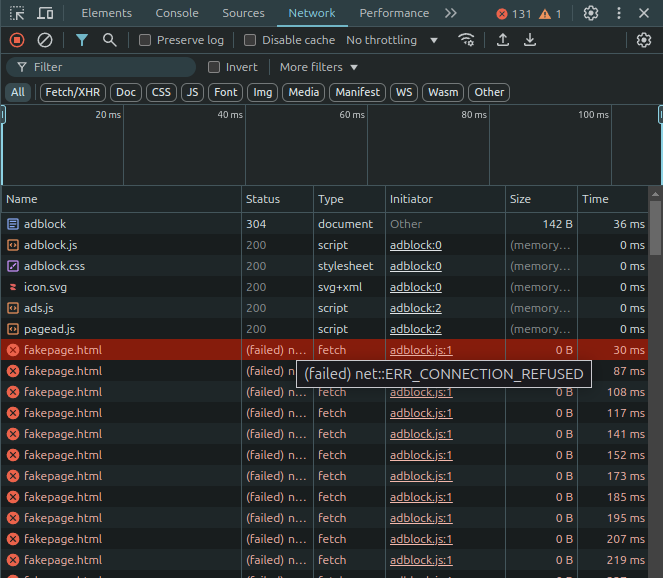Image resolution: width=663 pixels, height=578 pixels.
Task: Open initiator link adblock:2 for ads.js
Action: 416,308
